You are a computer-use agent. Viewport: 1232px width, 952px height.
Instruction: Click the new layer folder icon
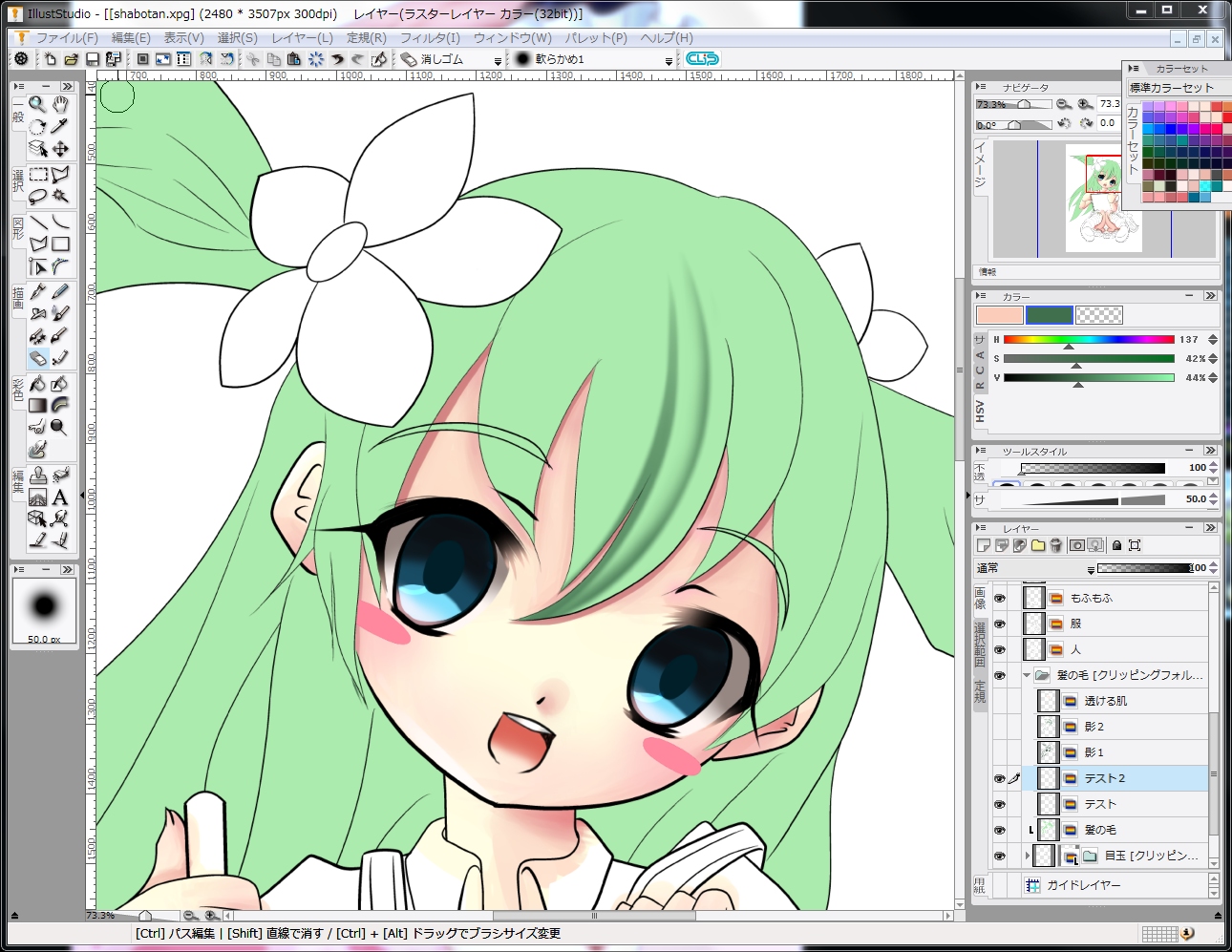click(x=1038, y=545)
